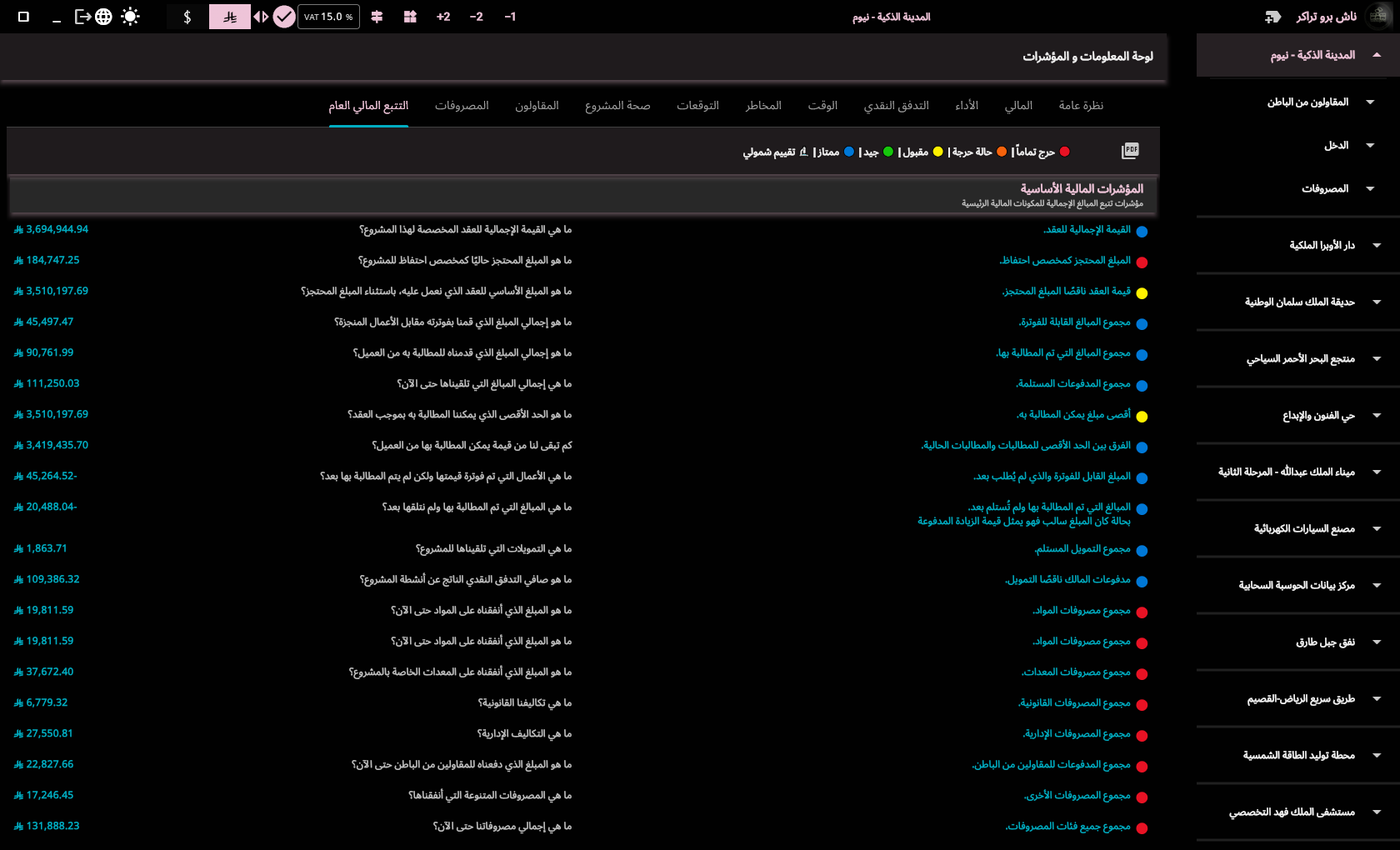This screenshot has width=1400, height=850.
Task: Expand the محطة توليد الطاقة الشمسية project
Action: pos(1298,755)
